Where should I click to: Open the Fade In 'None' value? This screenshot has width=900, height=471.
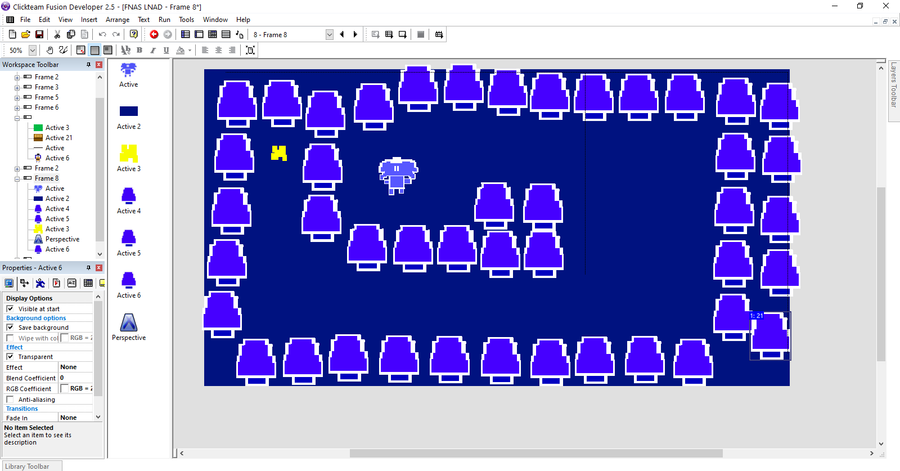coord(76,418)
